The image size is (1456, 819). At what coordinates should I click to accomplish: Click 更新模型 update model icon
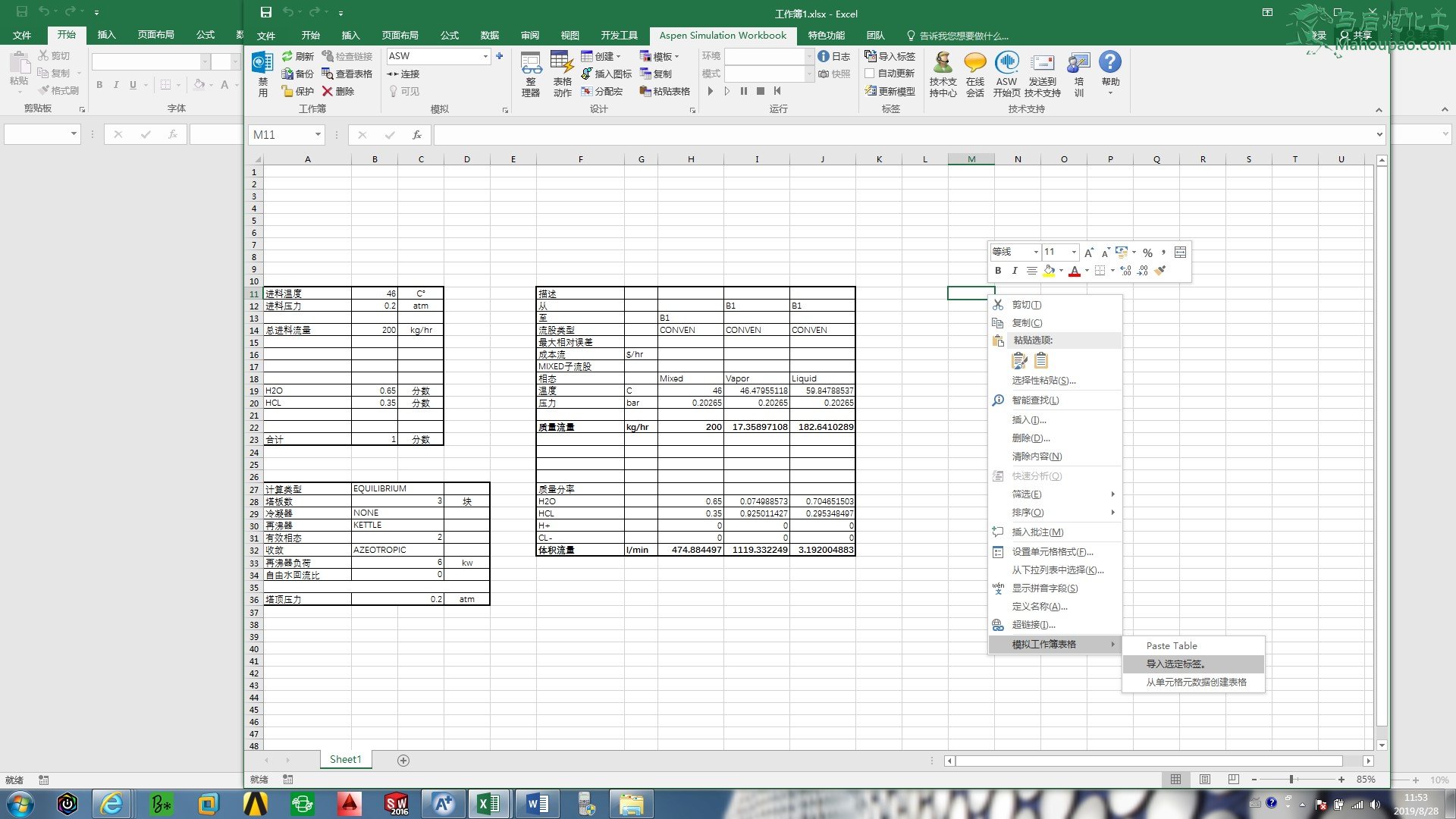click(x=871, y=91)
